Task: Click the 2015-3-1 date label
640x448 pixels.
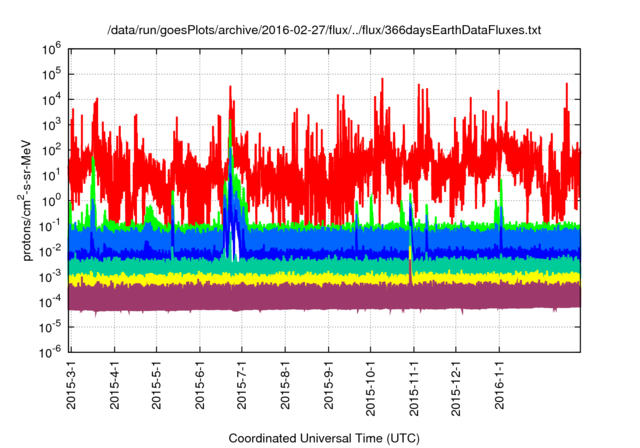Action: (71, 385)
